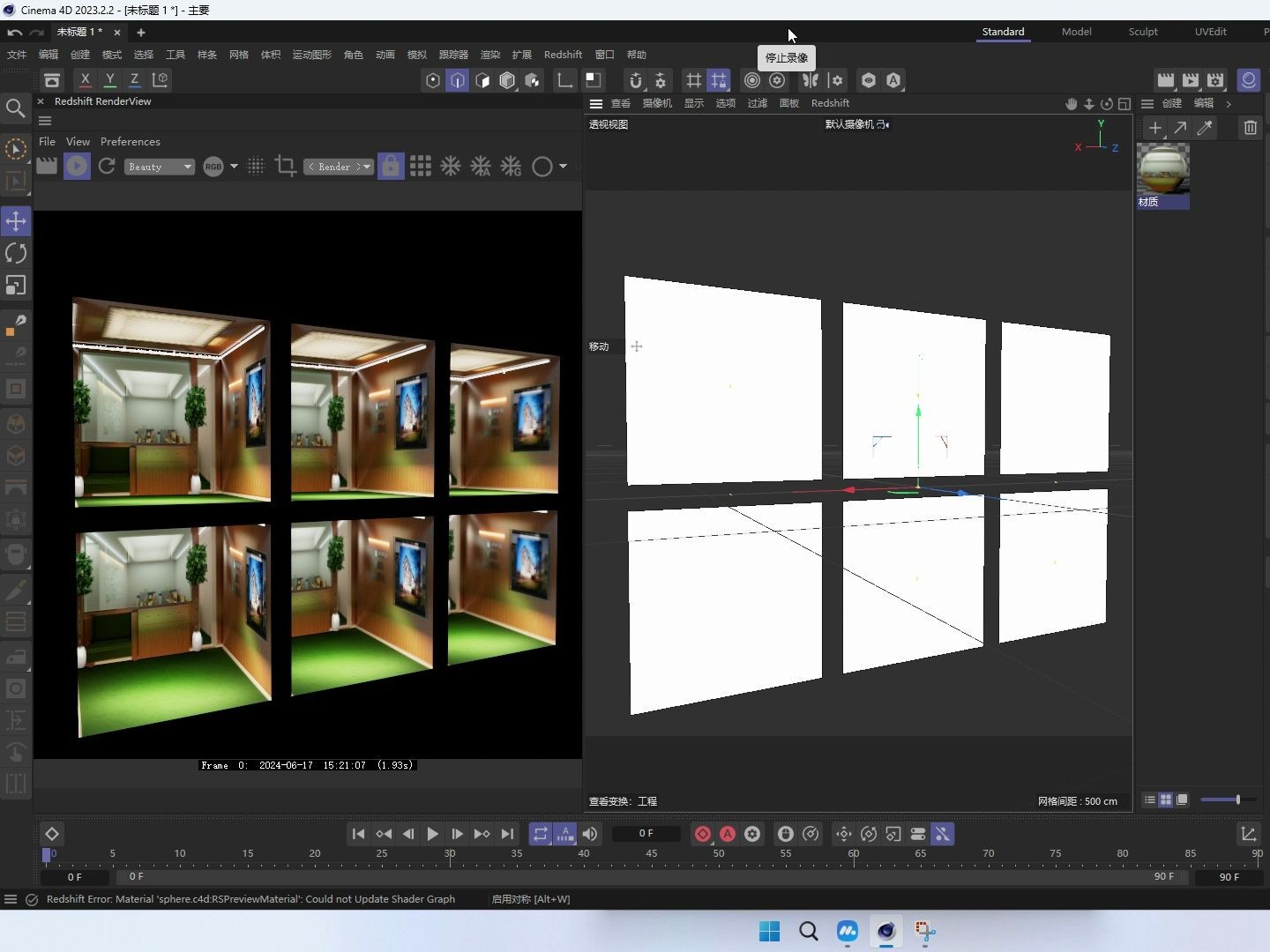Click the Cinema 4D taskbar icon
1270x952 pixels.
tap(886, 931)
